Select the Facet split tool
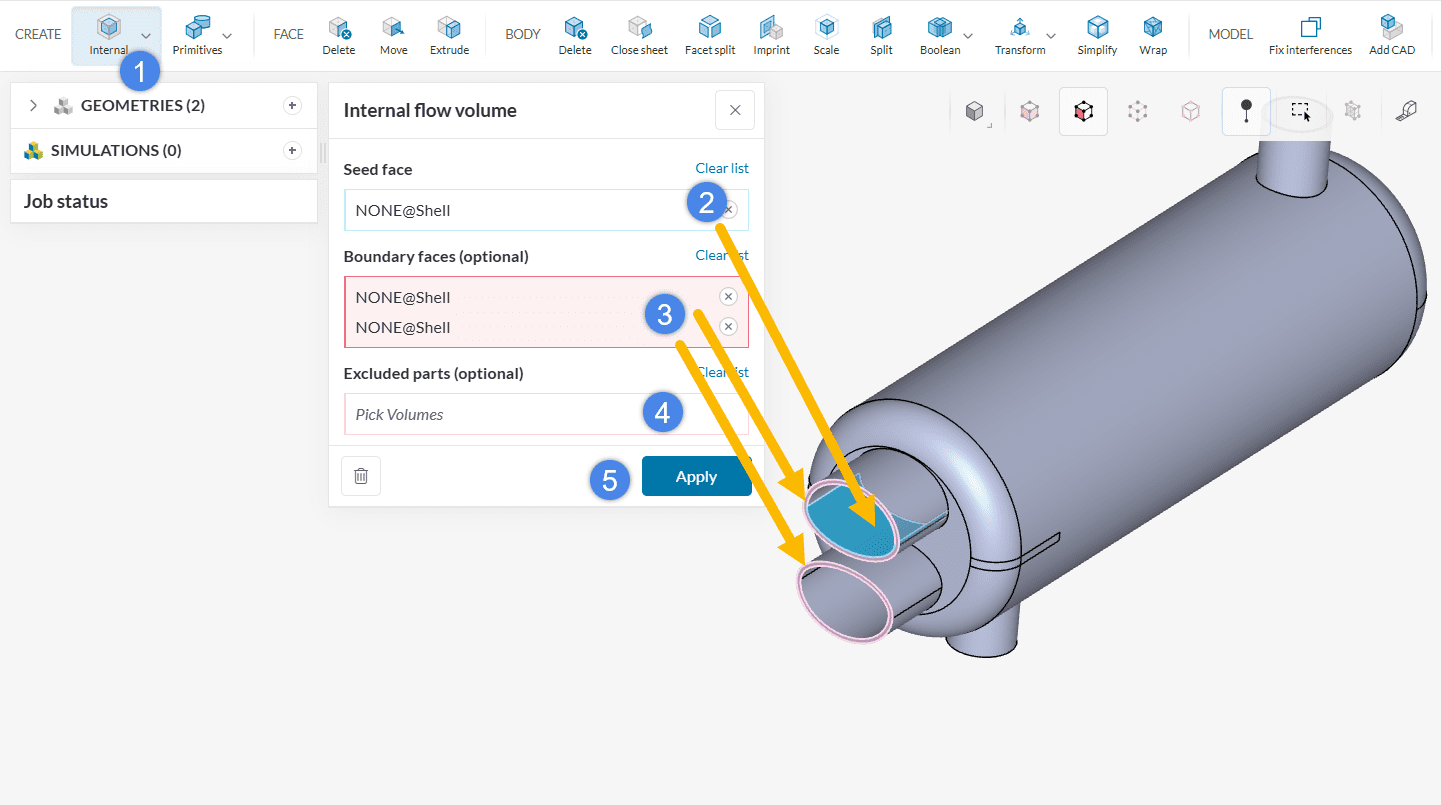1441x805 pixels. (x=710, y=35)
